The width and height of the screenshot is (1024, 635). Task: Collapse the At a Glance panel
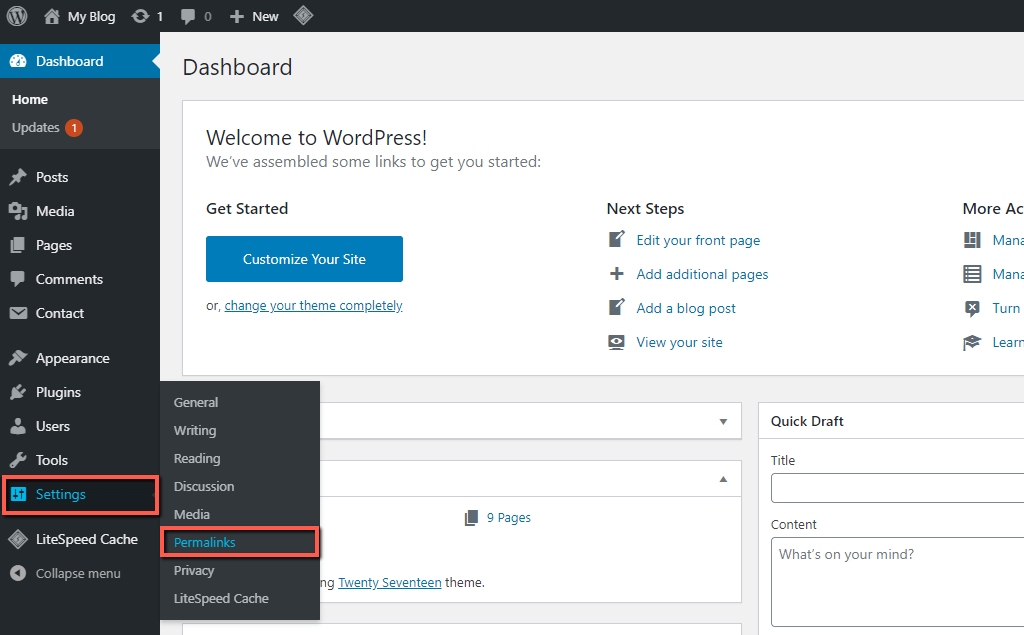[x=723, y=479]
